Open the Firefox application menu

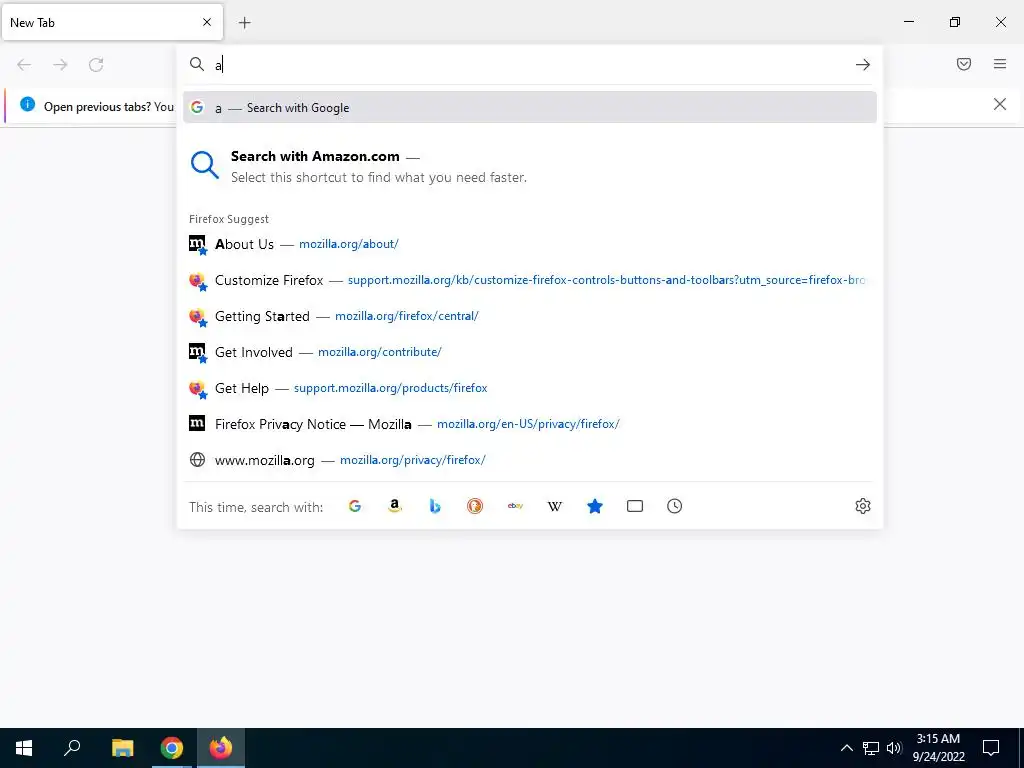click(x=1000, y=64)
